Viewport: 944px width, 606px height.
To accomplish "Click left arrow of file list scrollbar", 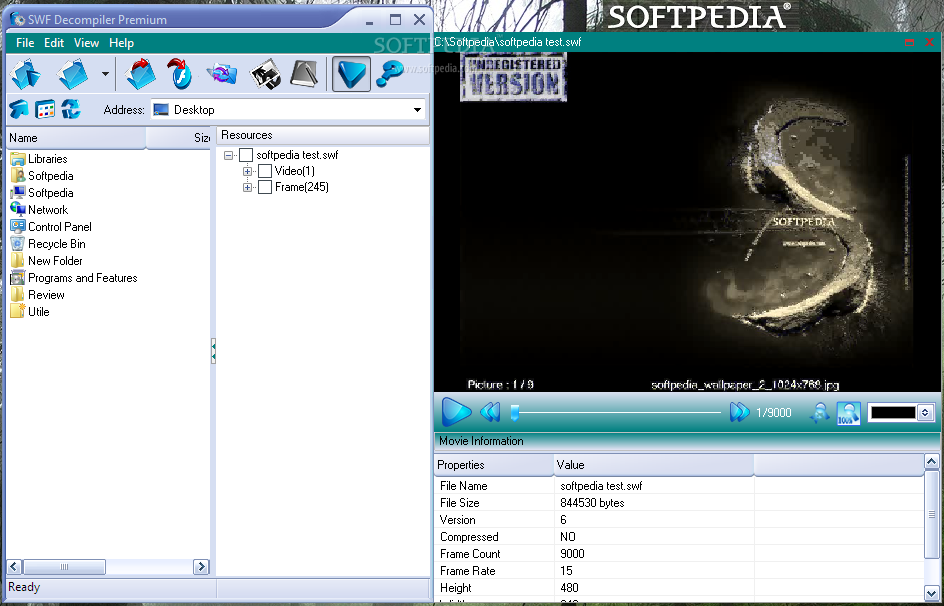I will point(14,566).
